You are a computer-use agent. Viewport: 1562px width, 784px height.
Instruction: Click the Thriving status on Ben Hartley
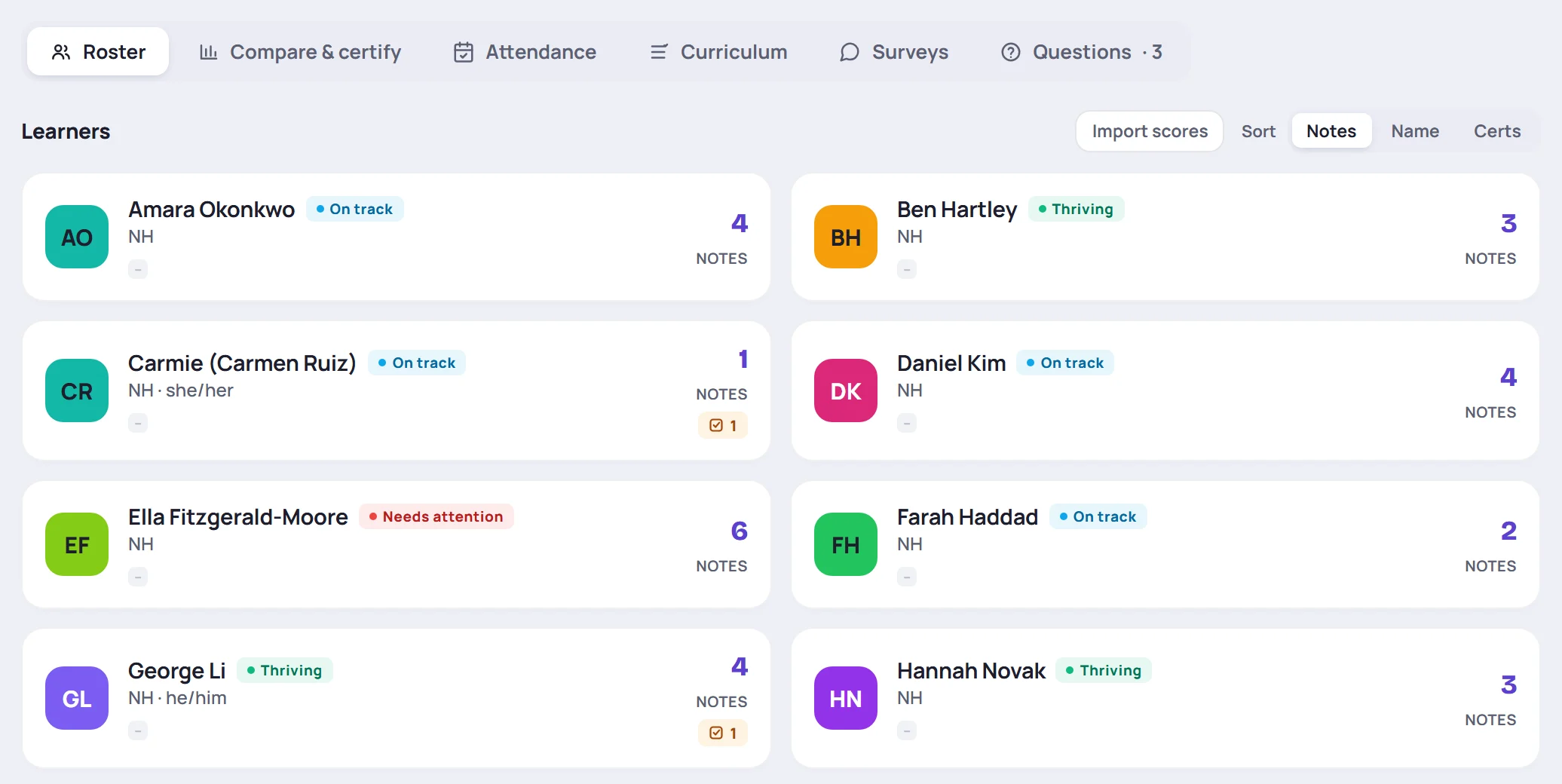coord(1076,209)
